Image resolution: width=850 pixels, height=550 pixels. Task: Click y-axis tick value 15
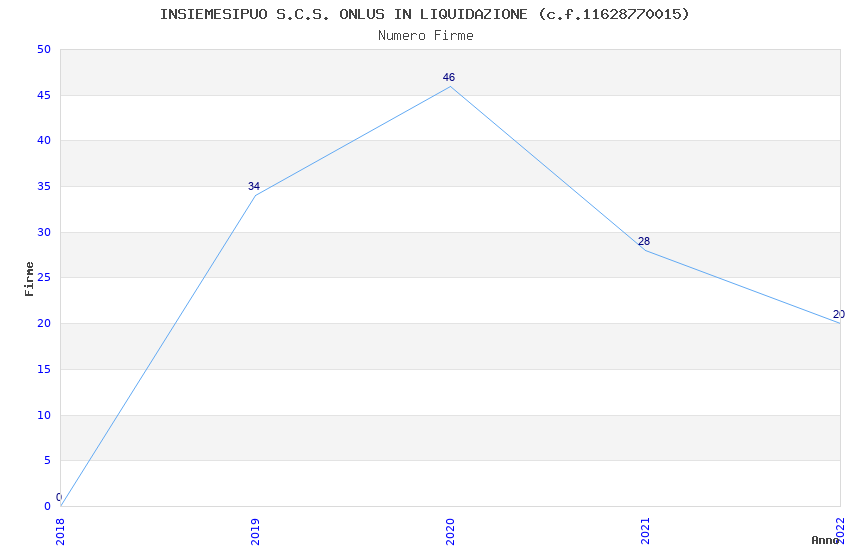44,370
